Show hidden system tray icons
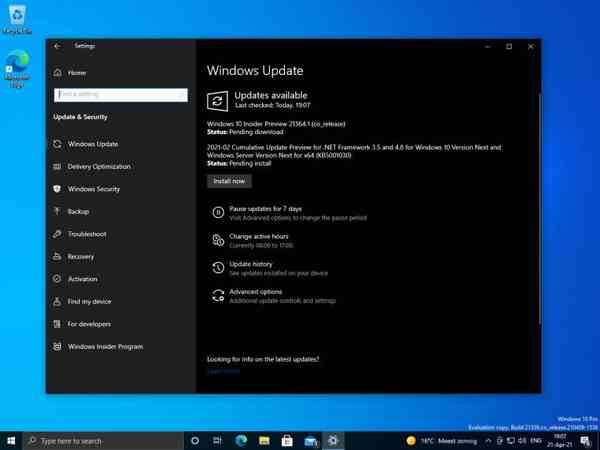The image size is (600, 450). click(488, 441)
